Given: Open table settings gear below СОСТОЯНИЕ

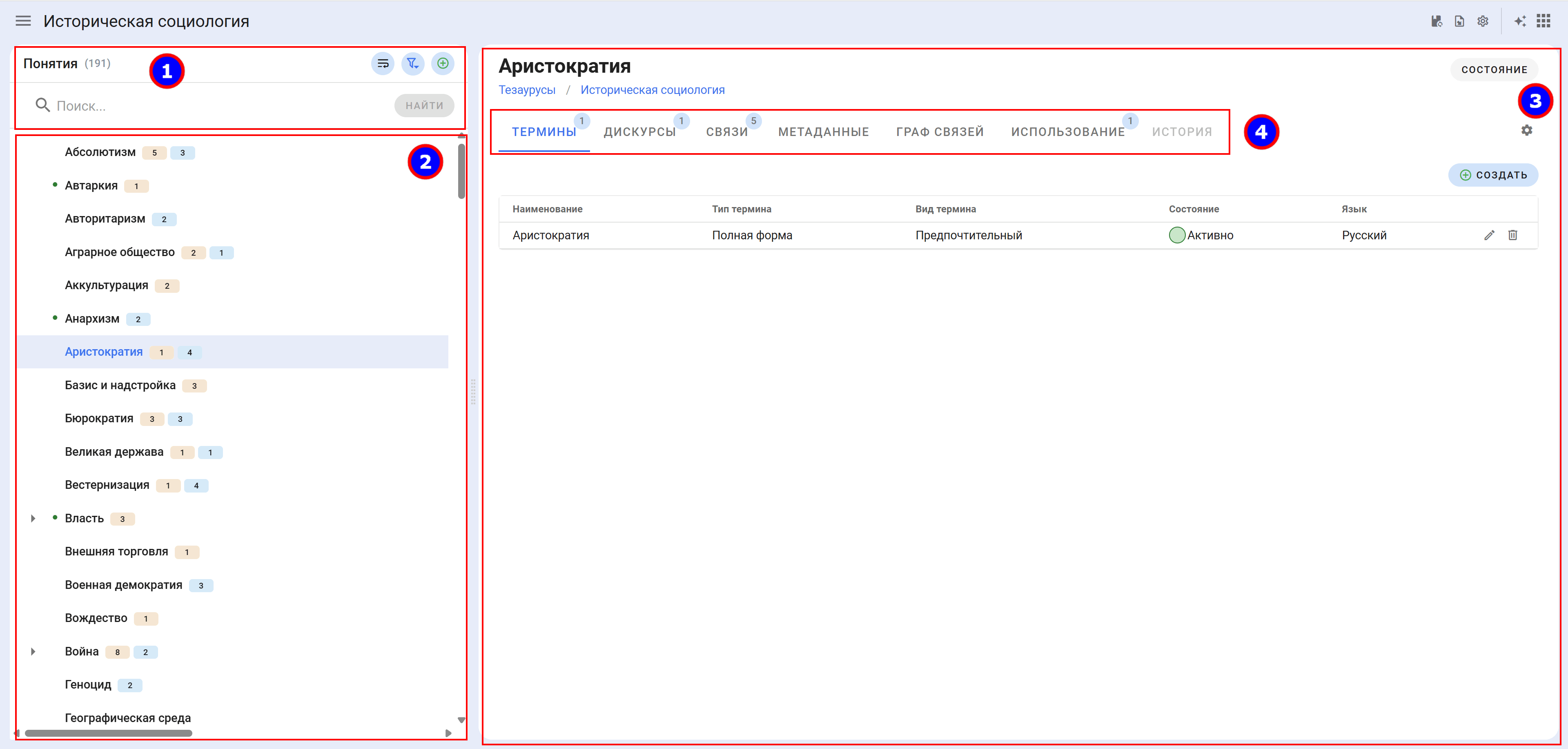Looking at the screenshot, I should click(1527, 130).
